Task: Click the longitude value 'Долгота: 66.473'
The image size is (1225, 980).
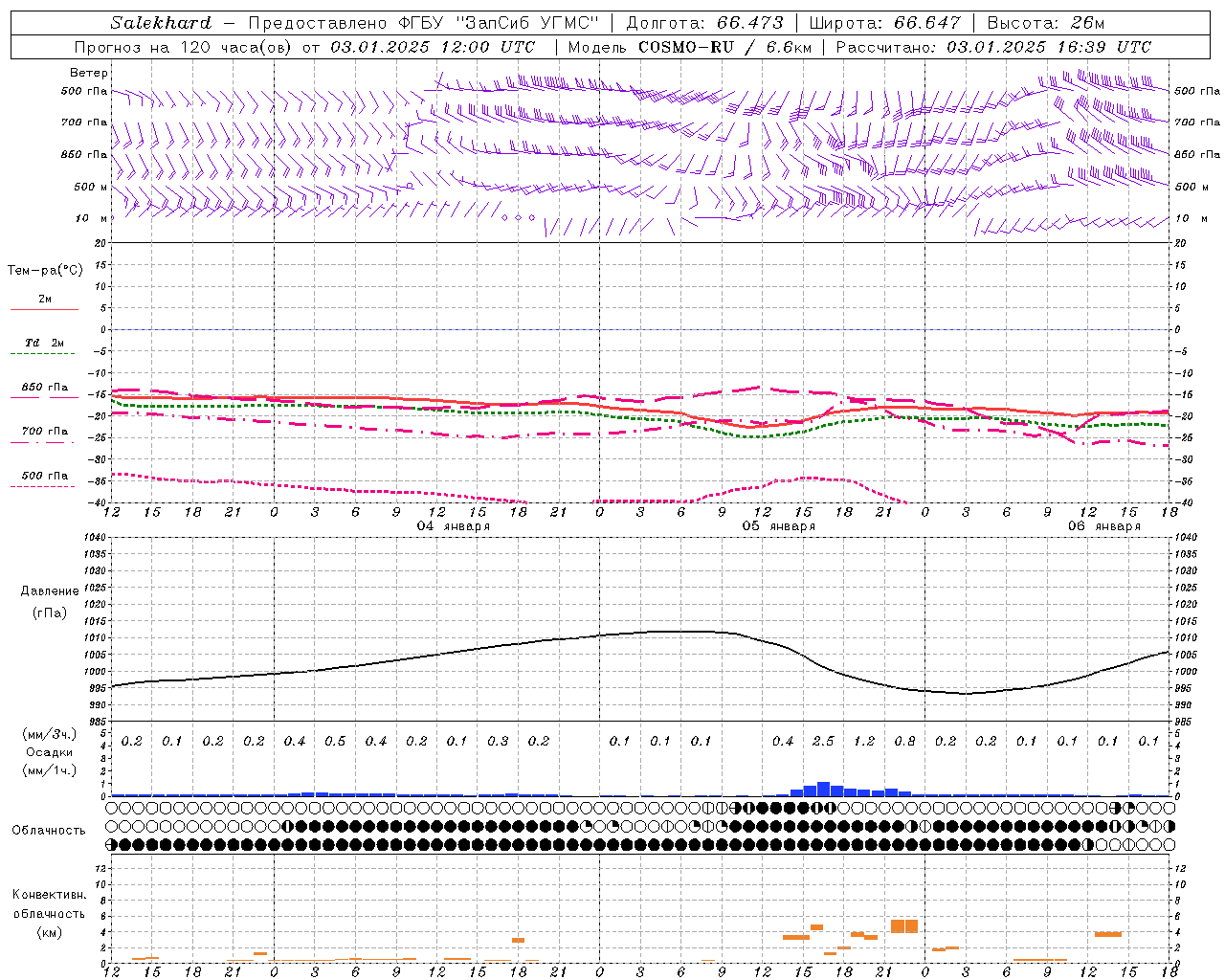Action: (x=704, y=23)
